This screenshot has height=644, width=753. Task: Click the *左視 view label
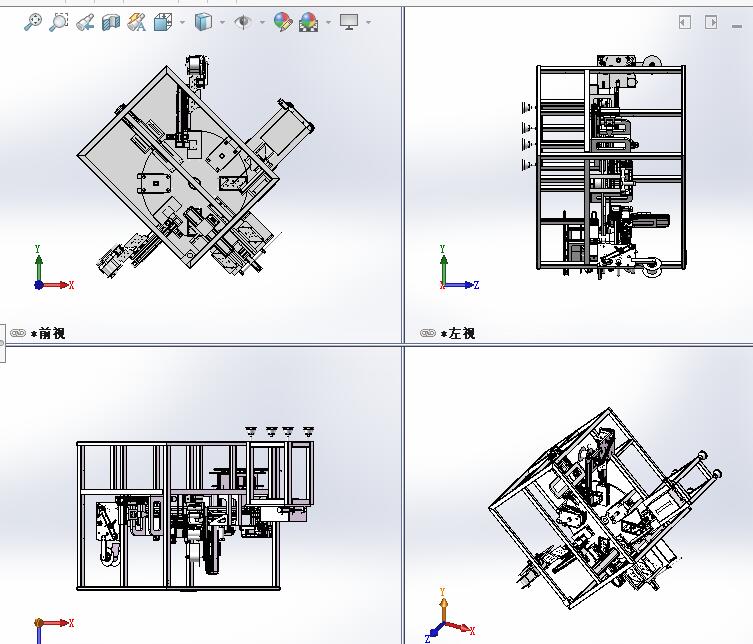coord(458,333)
